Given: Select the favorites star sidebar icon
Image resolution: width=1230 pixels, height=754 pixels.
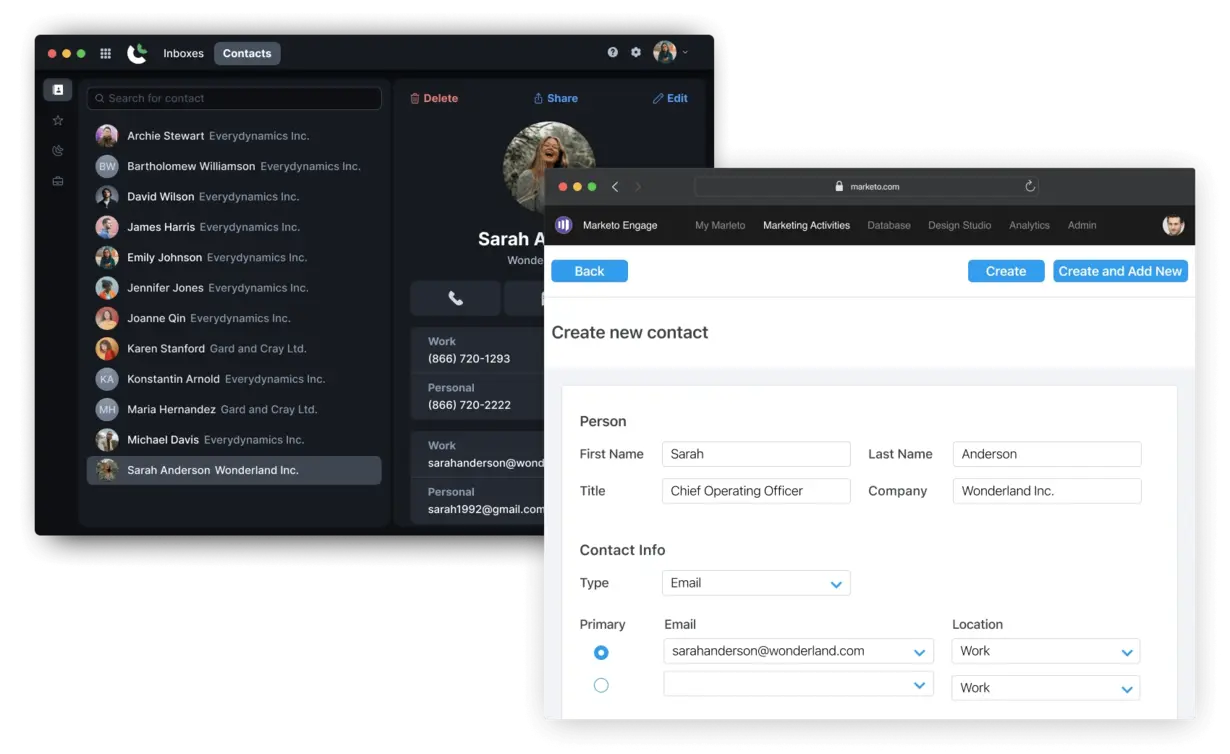Looking at the screenshot, I should click(x=58, y=120).
